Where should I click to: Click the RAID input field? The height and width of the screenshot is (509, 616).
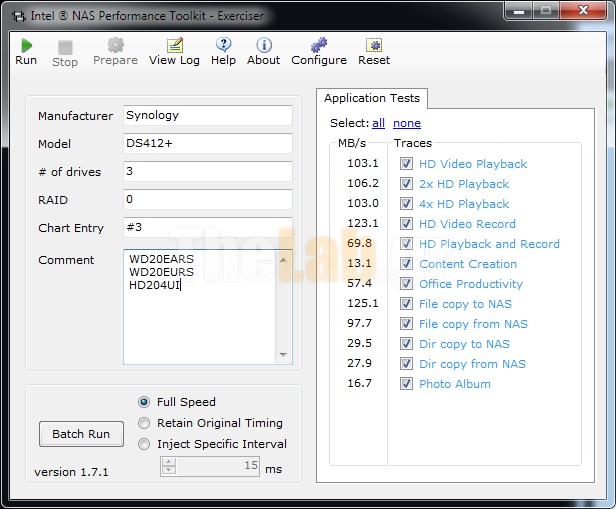click(x=208, y=200)
